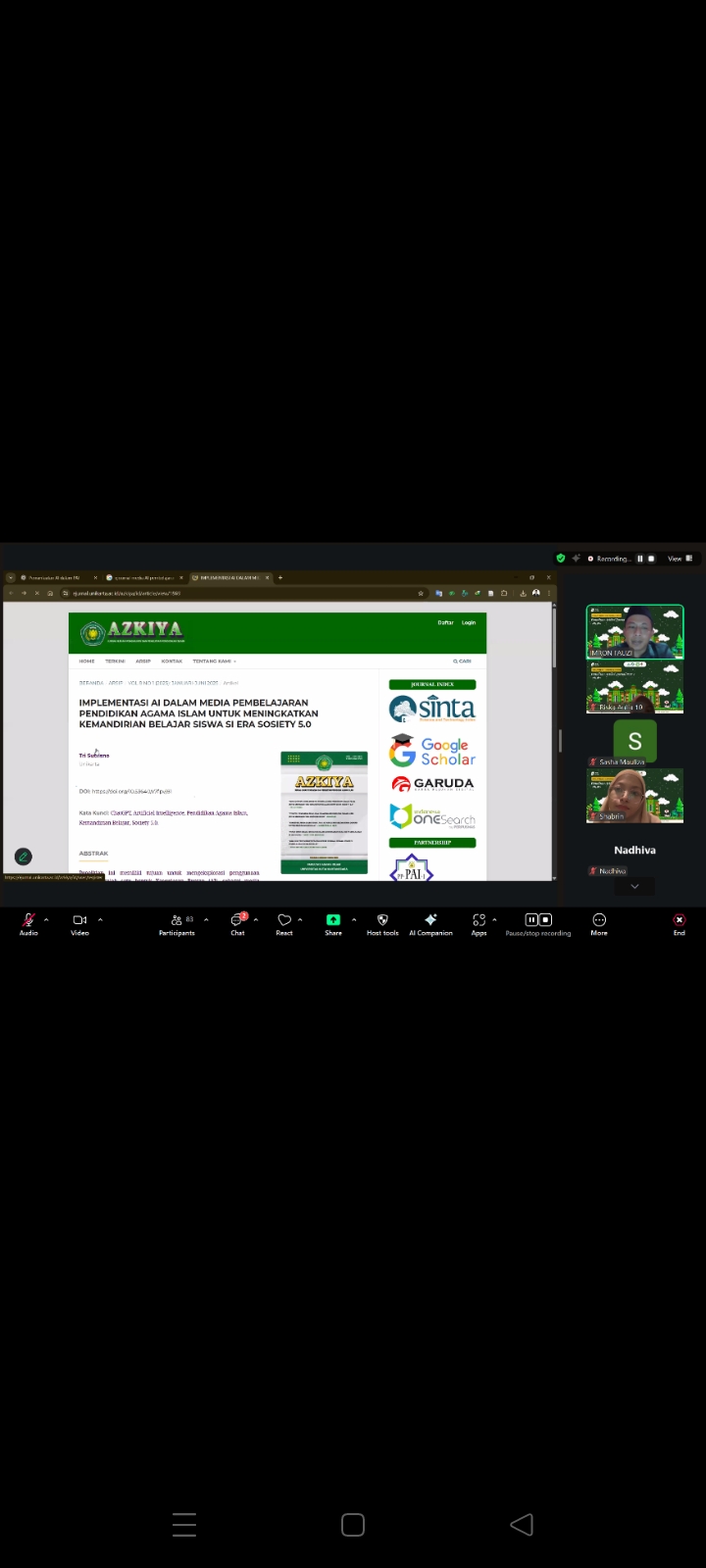End the Zoom meeting
The image size is (706, 1568).
679,924
